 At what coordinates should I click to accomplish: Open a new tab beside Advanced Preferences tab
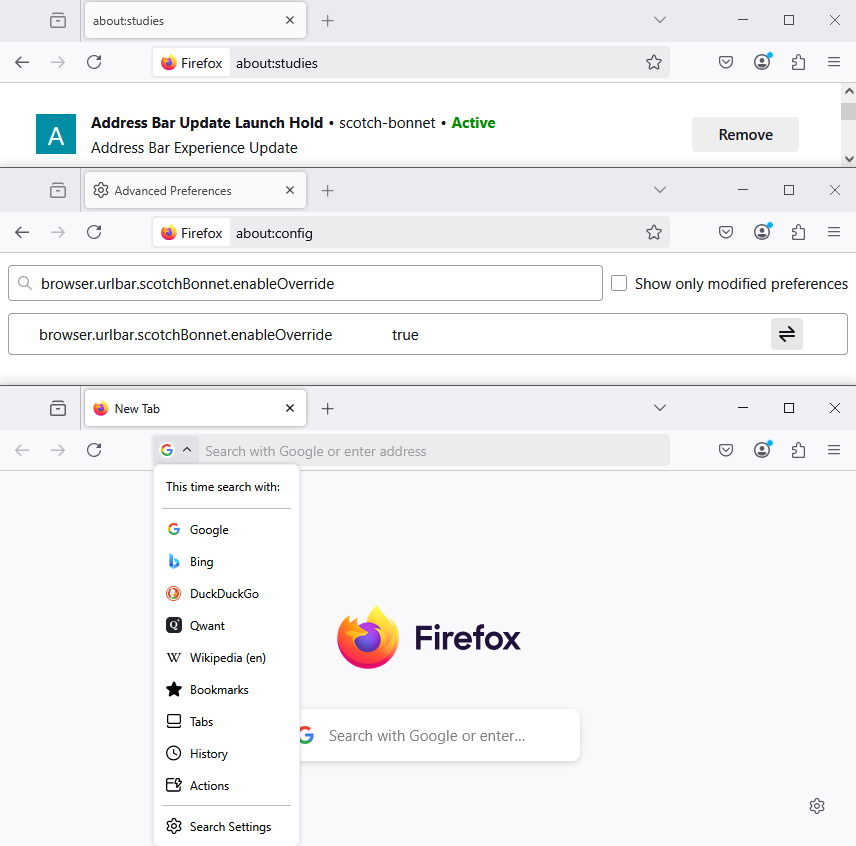[x=327, y=190]
